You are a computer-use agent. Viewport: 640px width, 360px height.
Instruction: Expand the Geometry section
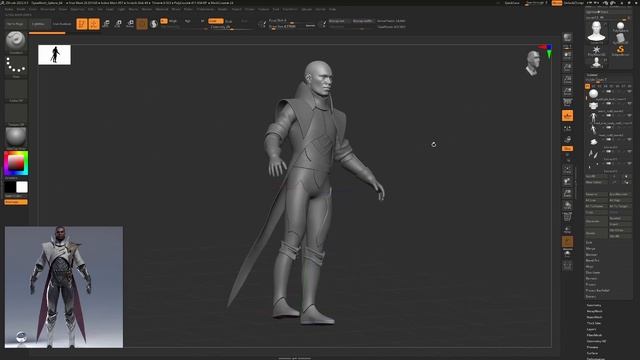tap(594, 305)
